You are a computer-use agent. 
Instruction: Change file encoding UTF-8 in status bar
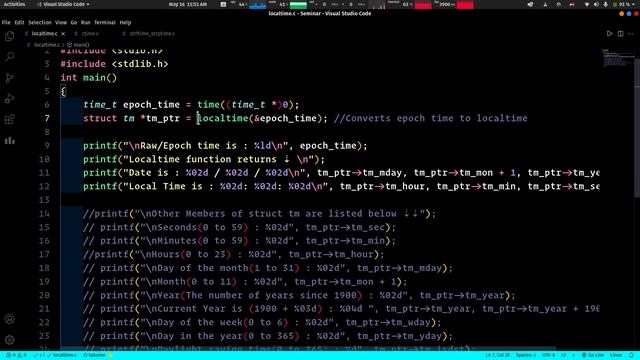pyautogui.click(x=549, y=355)
